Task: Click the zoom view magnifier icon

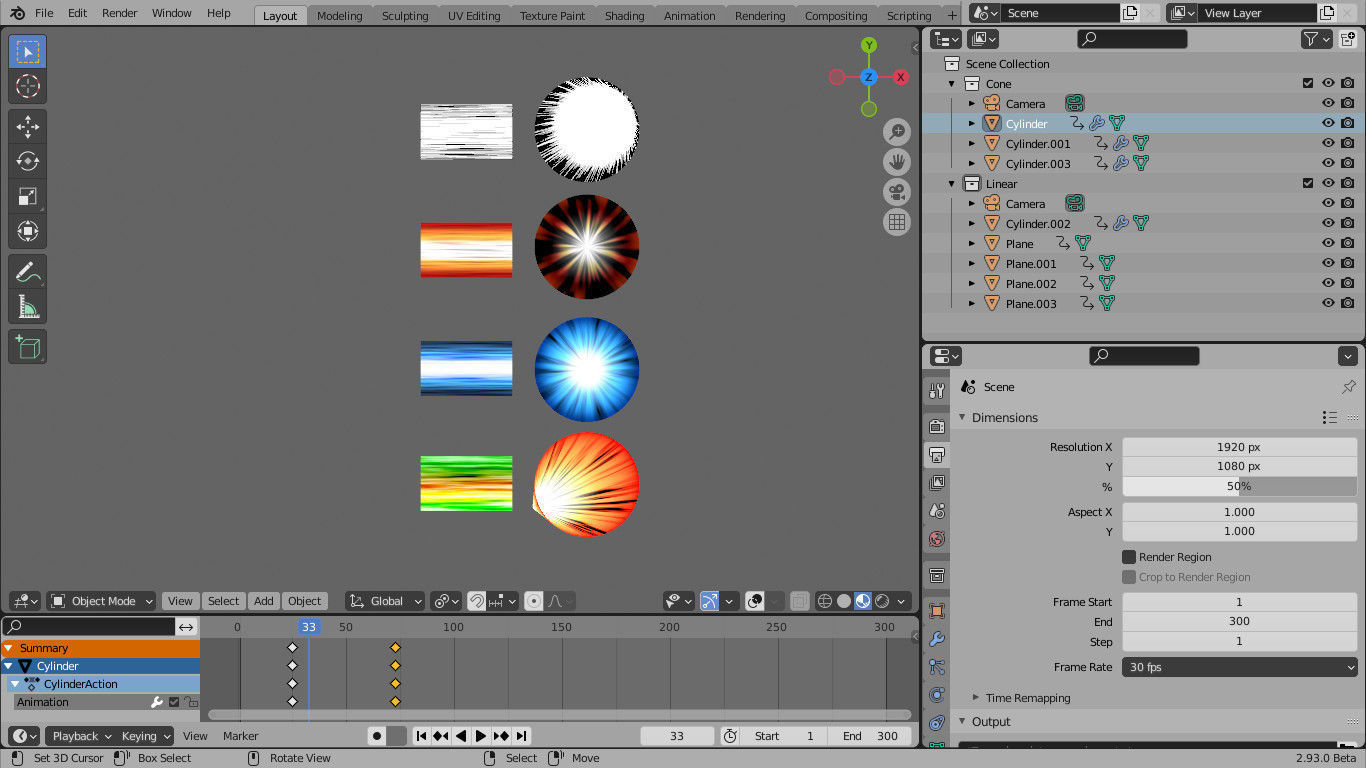Action: click(x=897, y=132)
